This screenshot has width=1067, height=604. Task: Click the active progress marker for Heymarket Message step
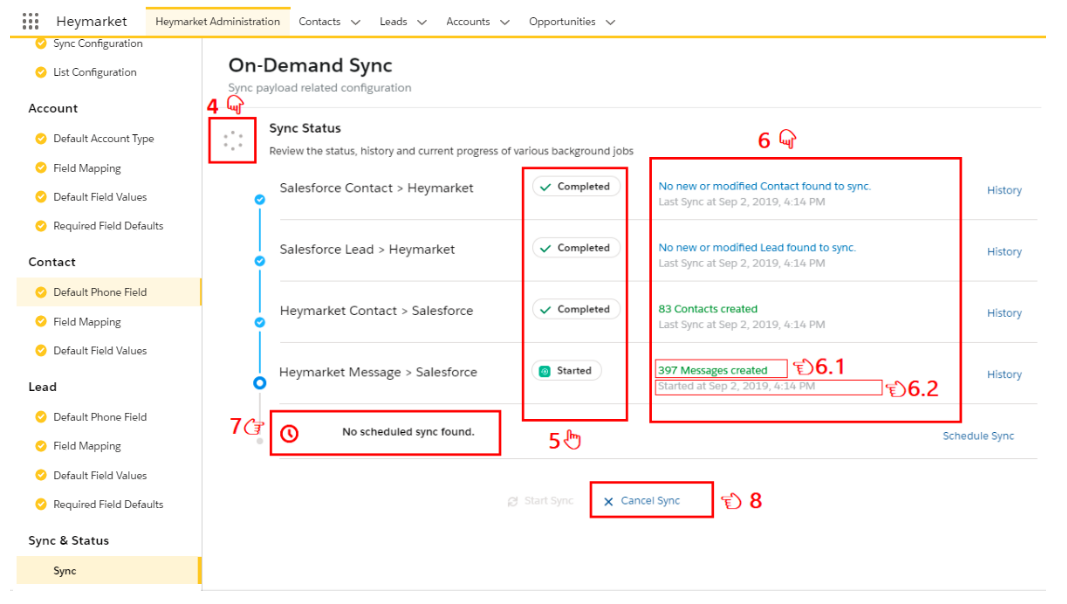coord(259,383)
